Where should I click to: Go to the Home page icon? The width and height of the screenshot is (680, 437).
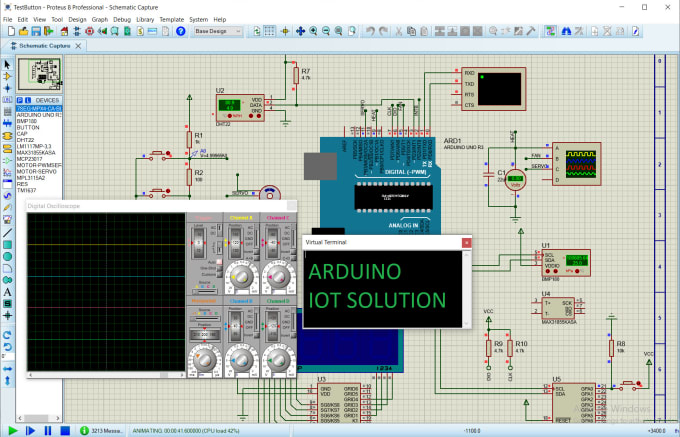coord(64,31)
